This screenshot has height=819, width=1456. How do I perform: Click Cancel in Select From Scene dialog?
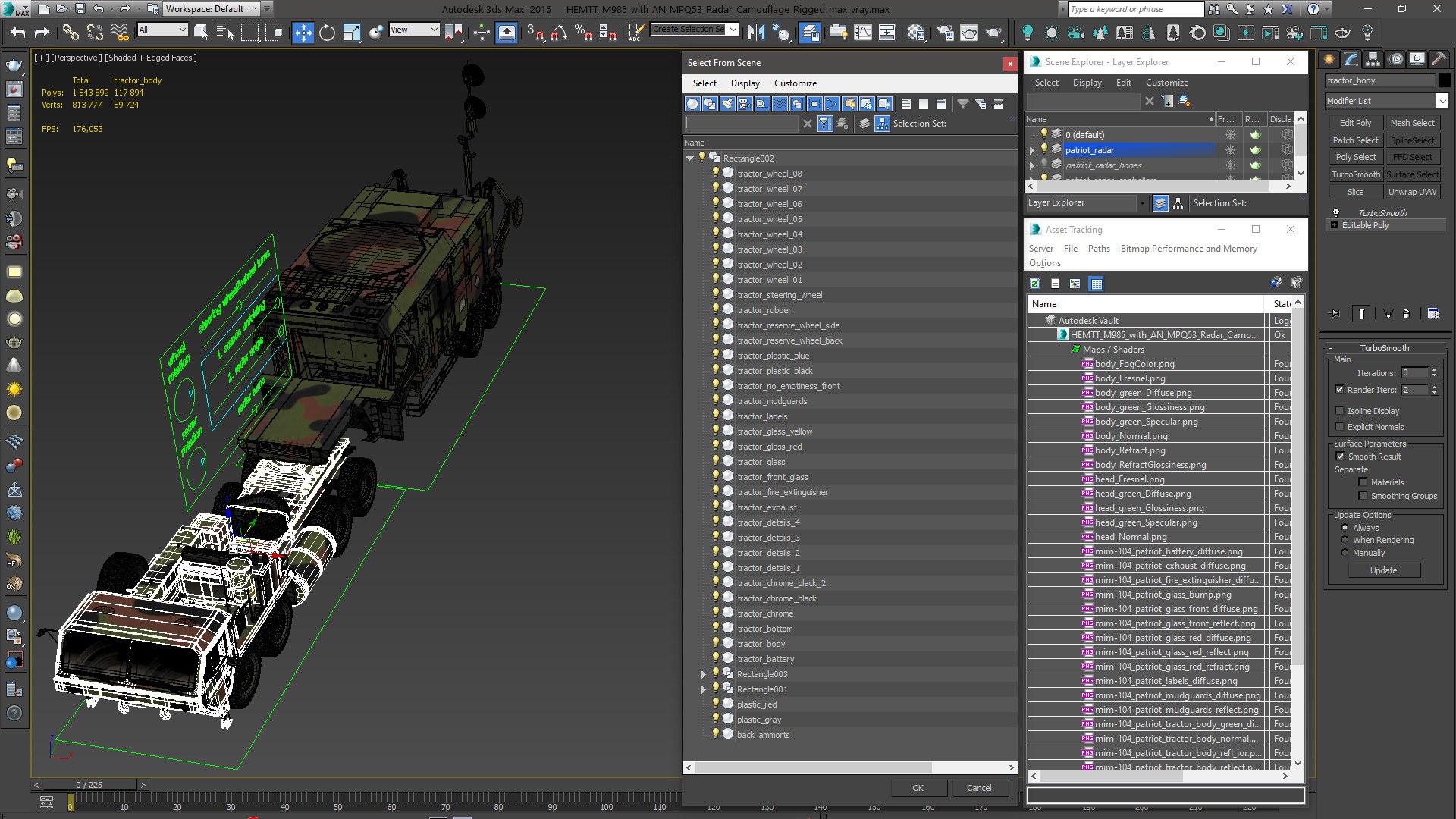pos(979,788)
